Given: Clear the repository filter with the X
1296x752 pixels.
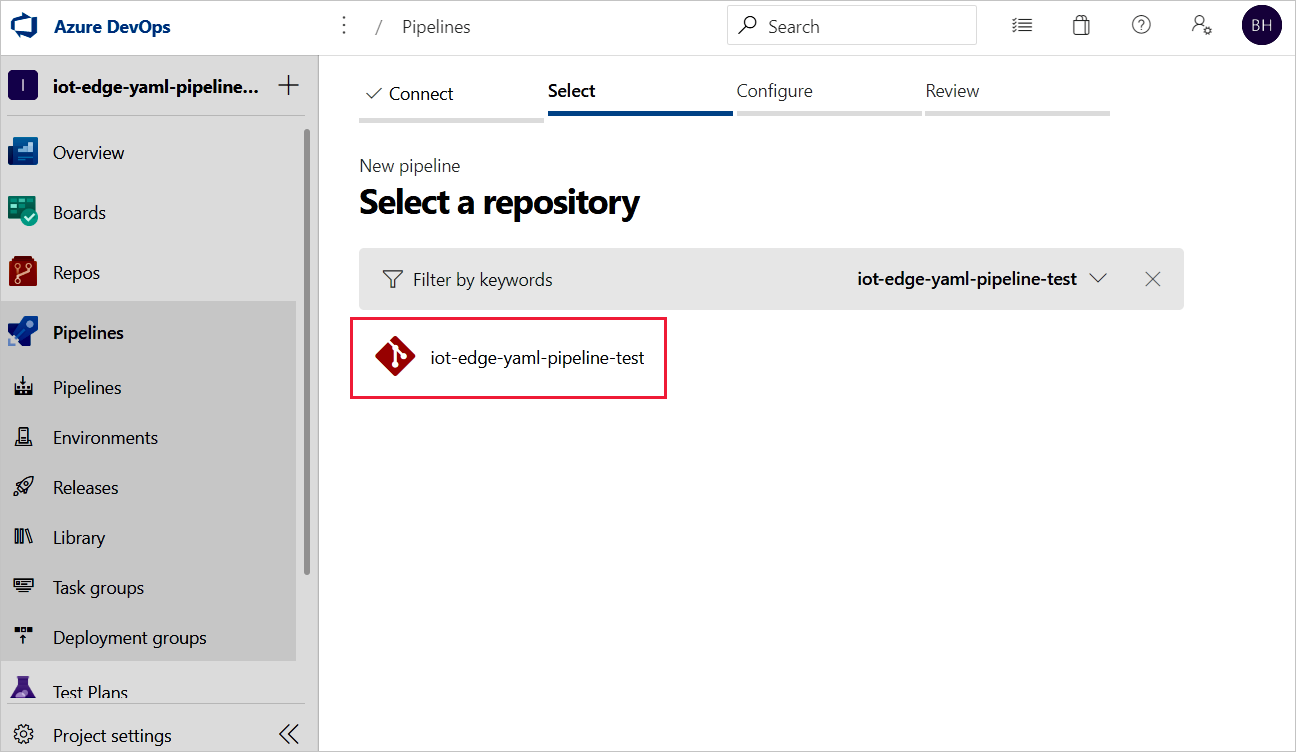Looking at the screenshot, I should (1152, 279).
